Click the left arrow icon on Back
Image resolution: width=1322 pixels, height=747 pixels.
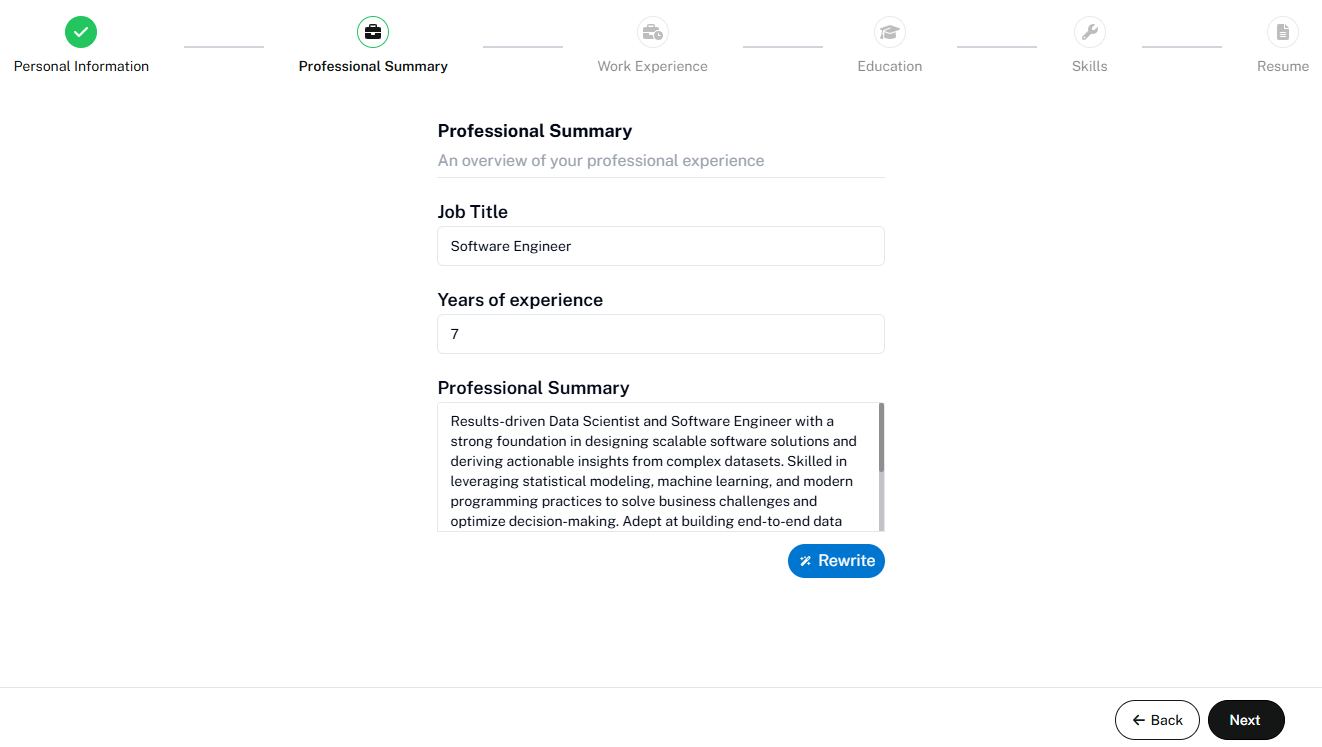[1138, 720]
